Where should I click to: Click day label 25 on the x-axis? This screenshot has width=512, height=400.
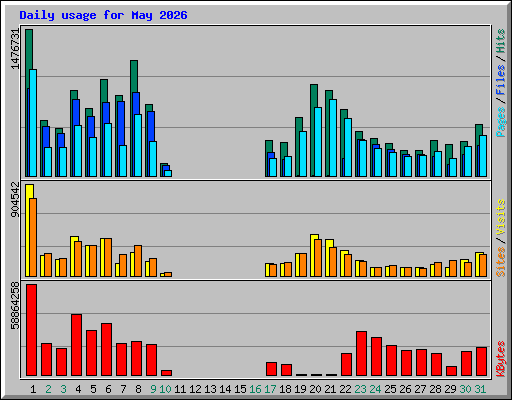[390, 389]
